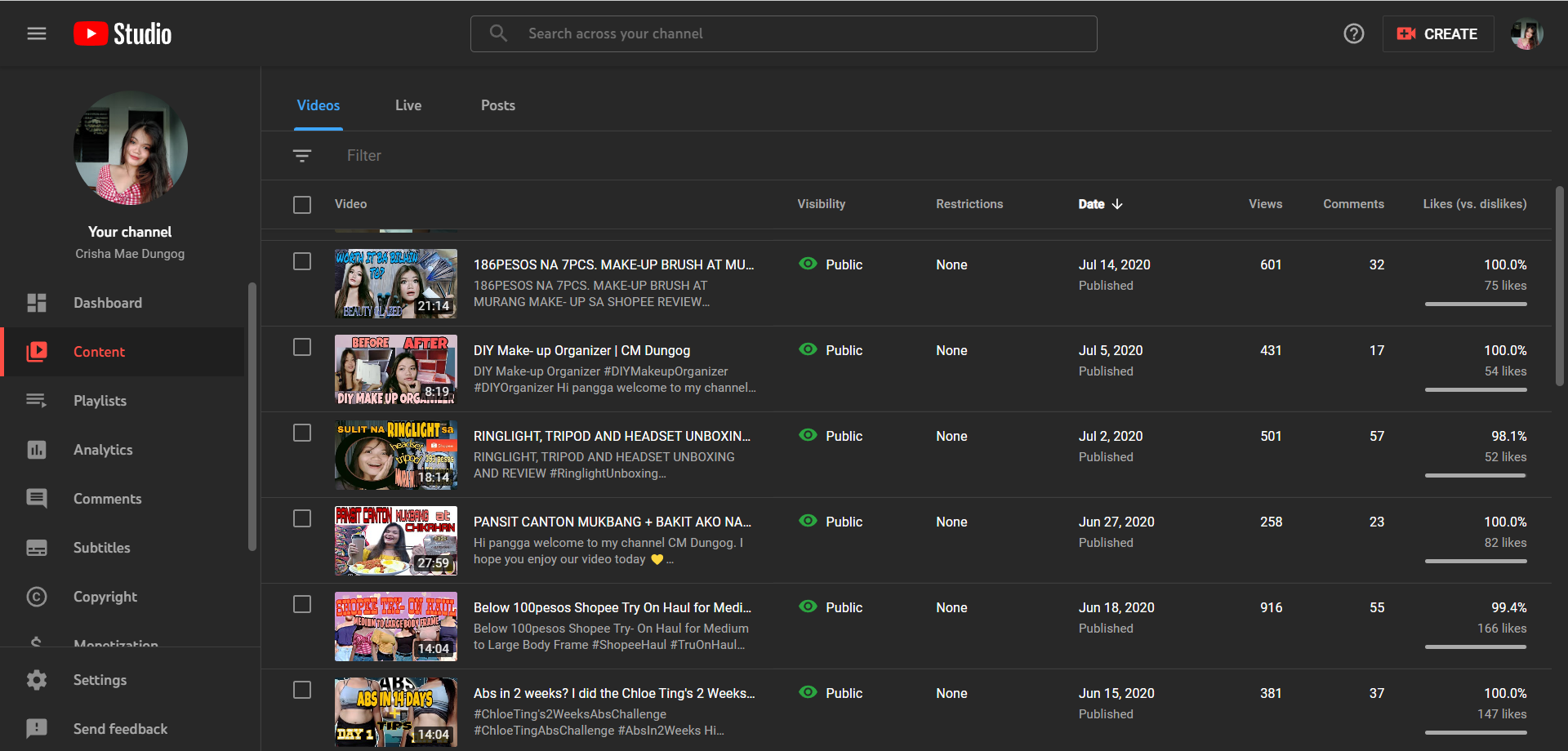
Task: Sort by Views column header
Action: [1265, 204]
